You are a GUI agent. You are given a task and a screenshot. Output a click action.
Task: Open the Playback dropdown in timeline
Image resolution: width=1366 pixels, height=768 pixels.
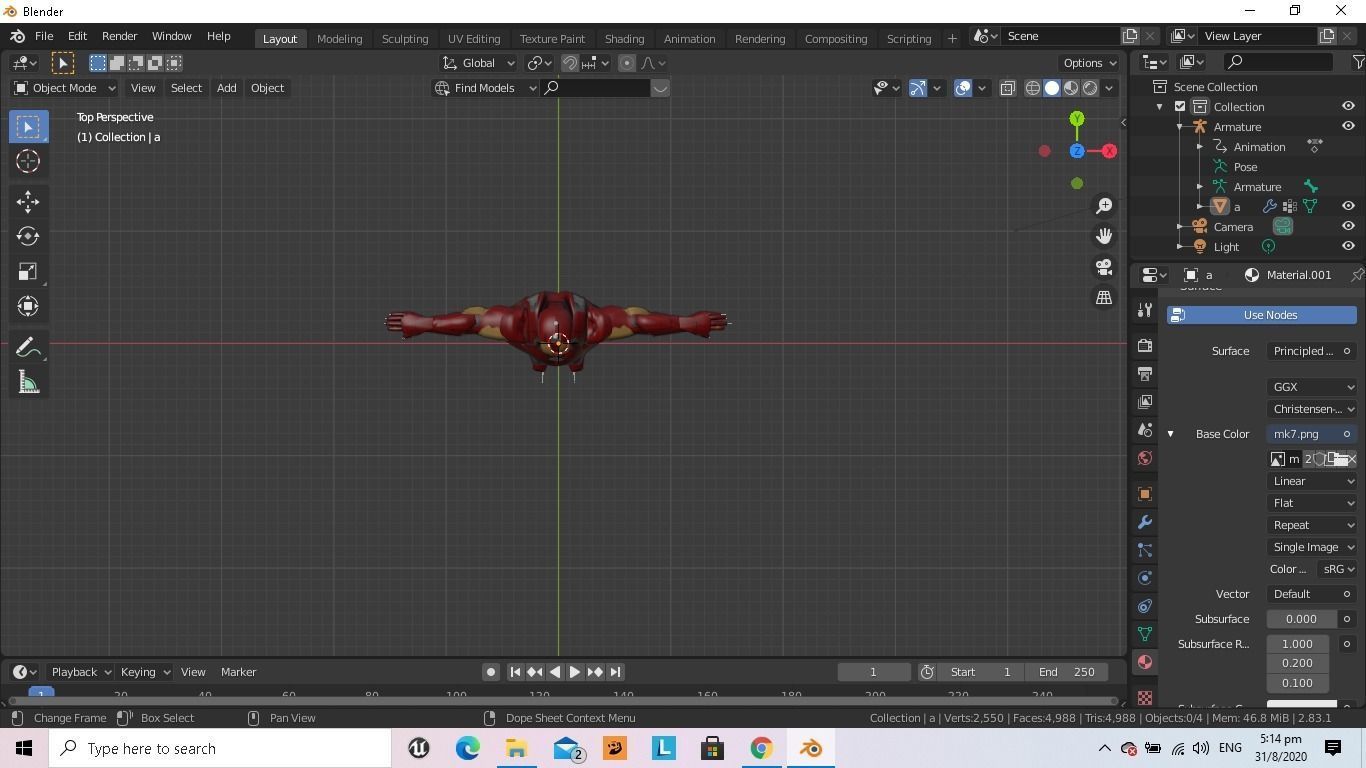tap(81, 672)
